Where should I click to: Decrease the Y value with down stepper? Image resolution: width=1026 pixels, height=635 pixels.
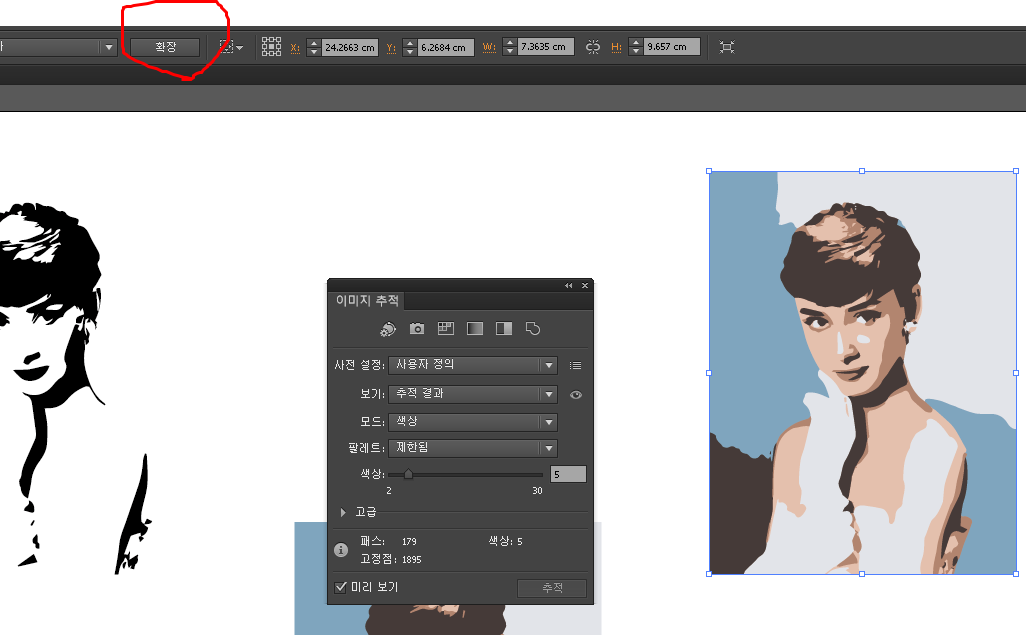point(410,52)
